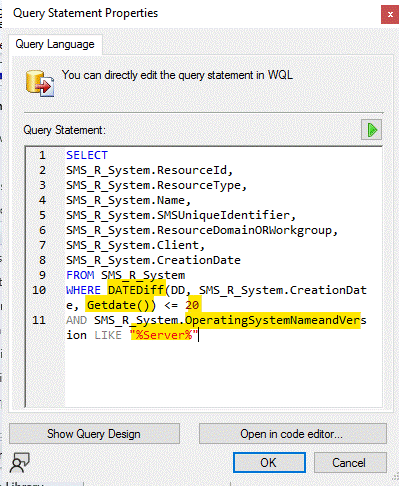This screenshot has height=486, width=399.
Task: Click SMS_R_System.ResourceId on line 2
Action: pyautogui.click(x=146, y=170)
